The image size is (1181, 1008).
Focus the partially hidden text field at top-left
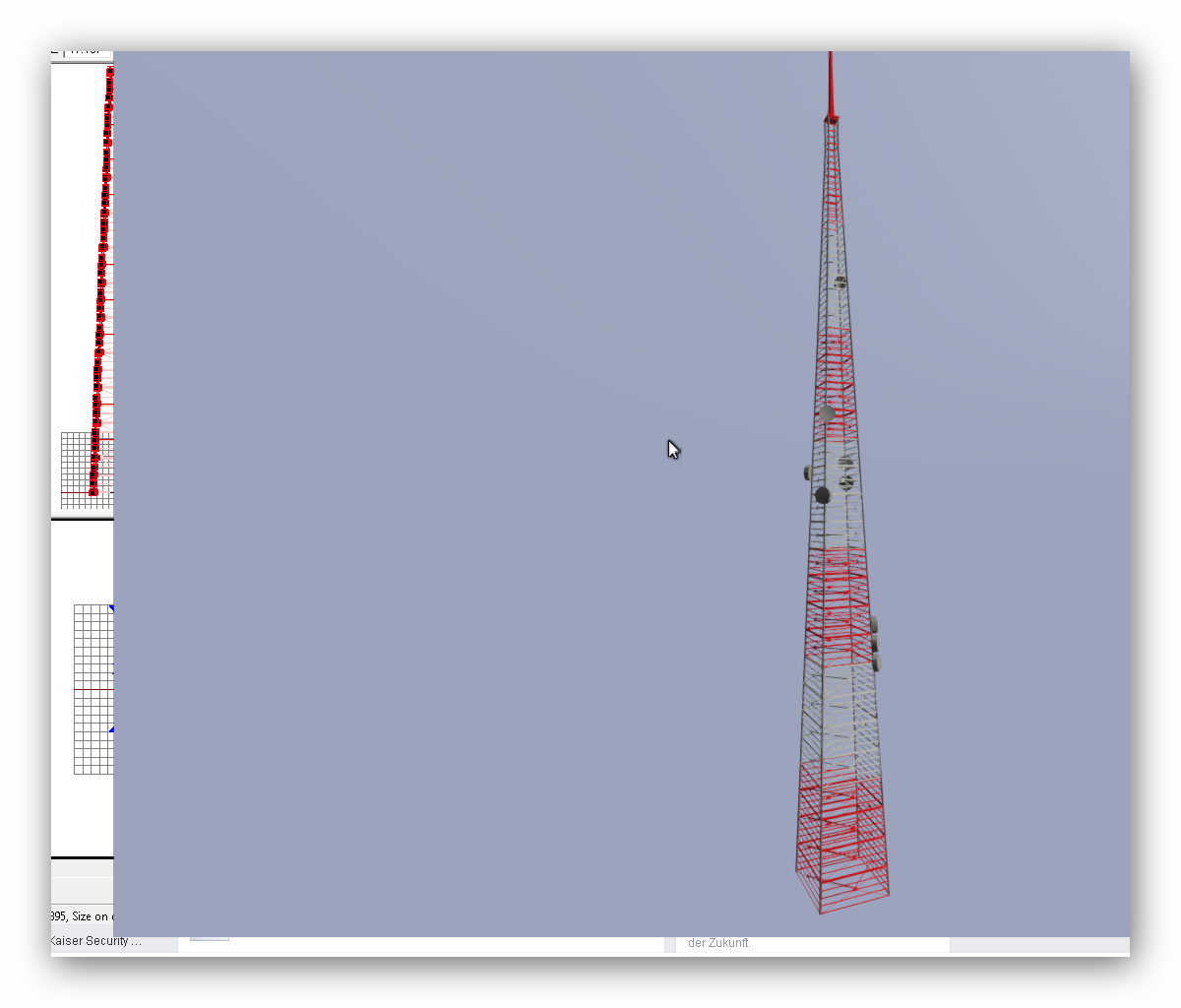pyautogui.click(x=89, y=51)
